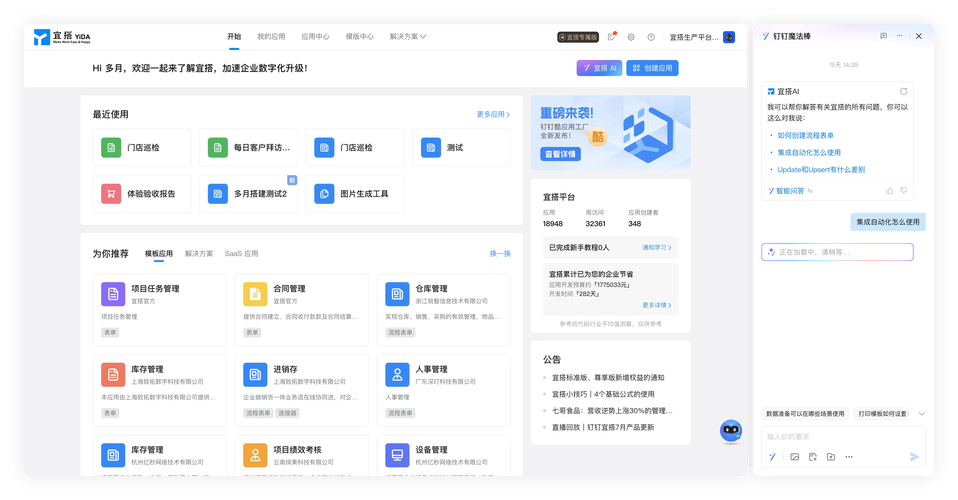Click the settings gear icon in header
This screenshot has width=958, height=500.
631,37
